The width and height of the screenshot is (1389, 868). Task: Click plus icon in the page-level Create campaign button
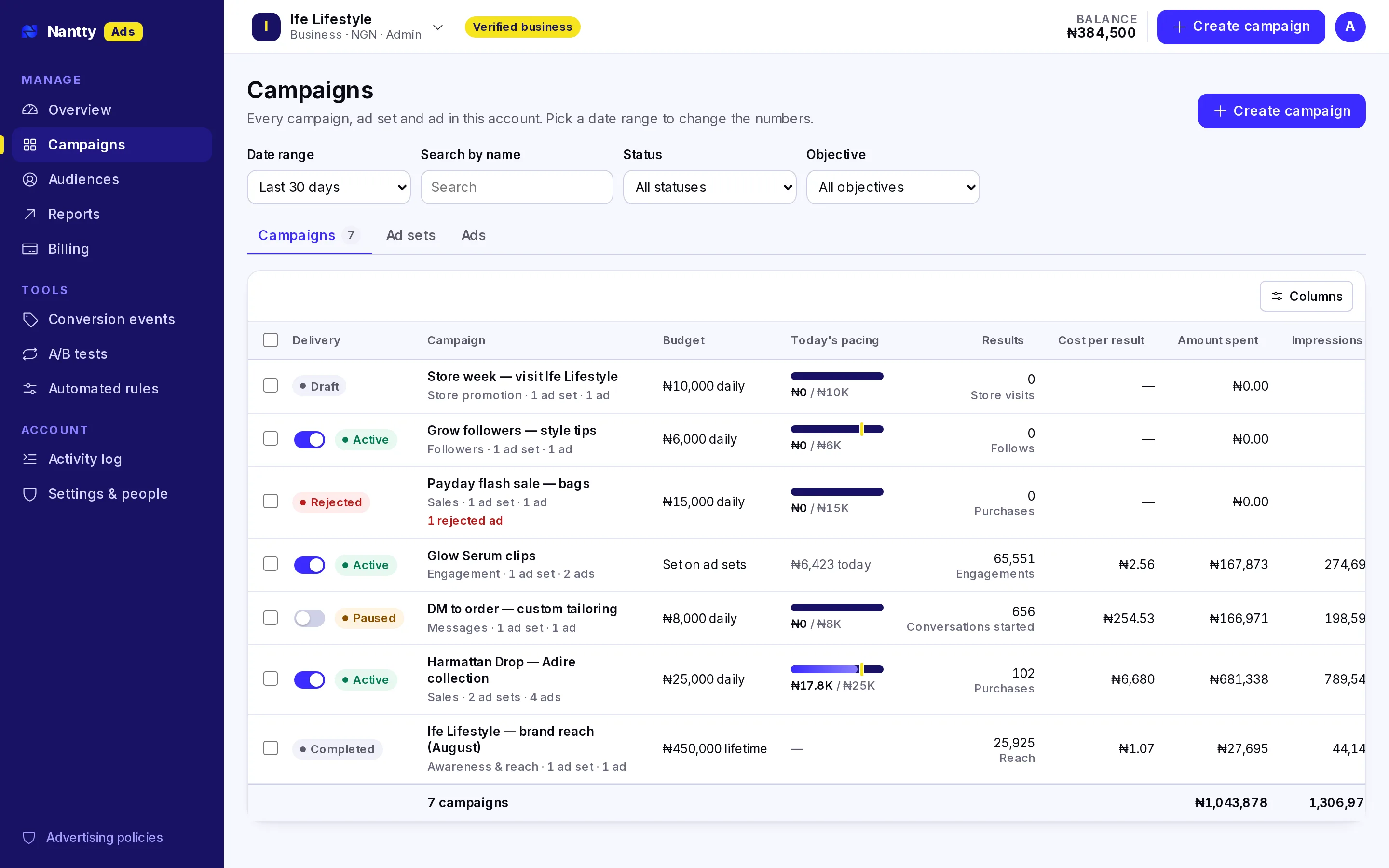point(1220,111)
